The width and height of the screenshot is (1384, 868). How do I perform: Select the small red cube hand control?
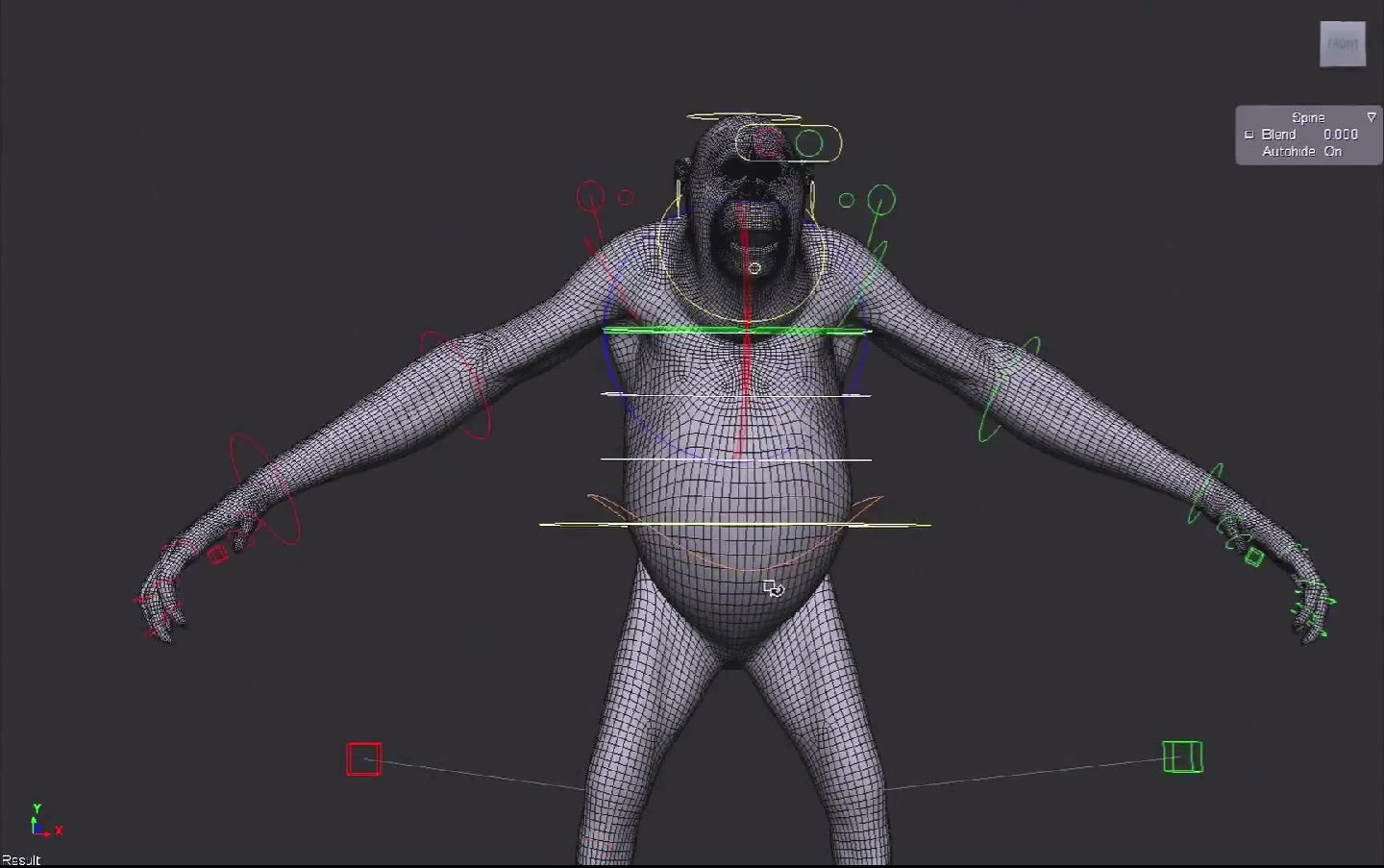[218, 555]
